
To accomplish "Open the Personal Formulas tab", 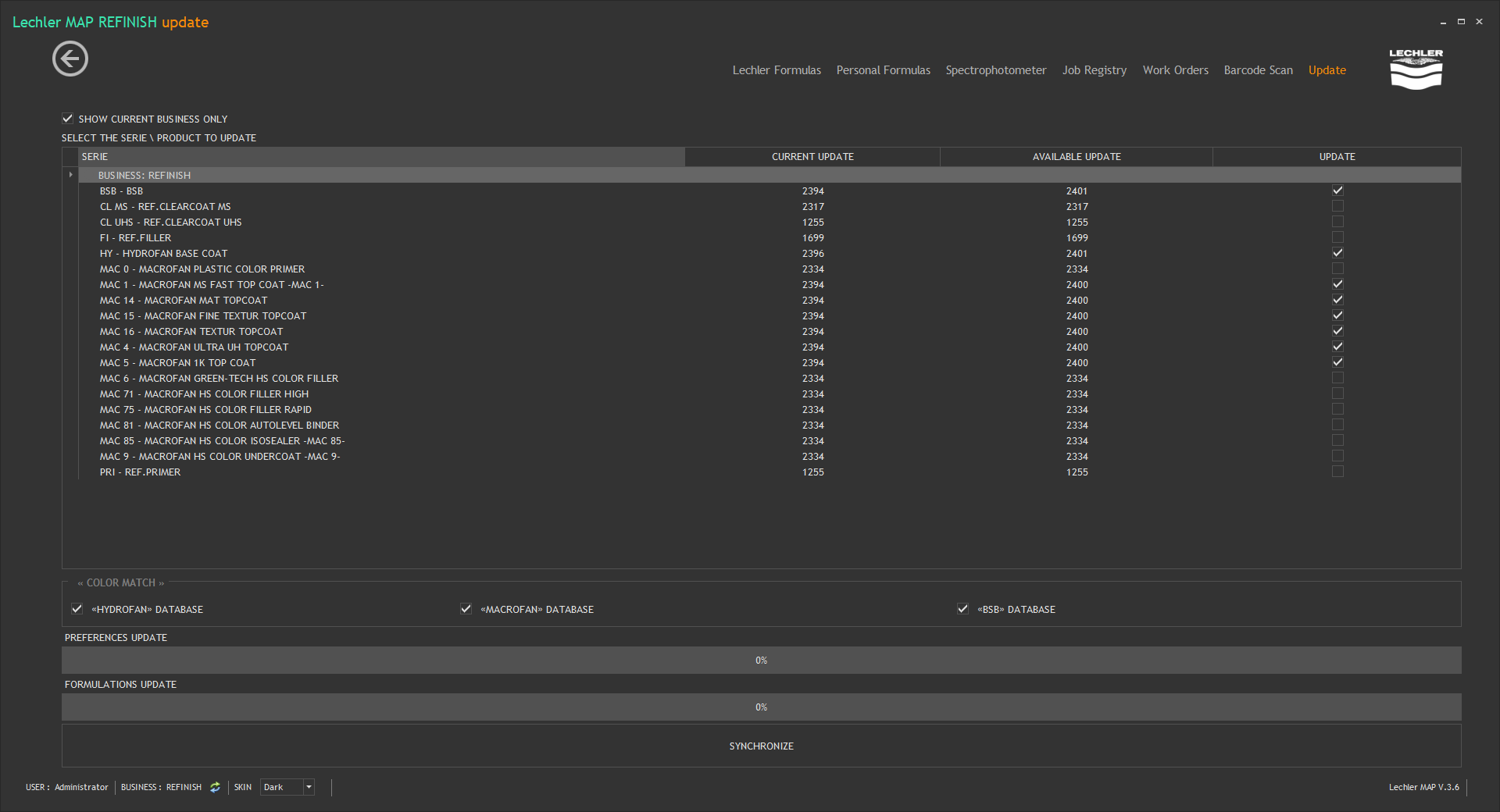I will click(x=883, y=70).
